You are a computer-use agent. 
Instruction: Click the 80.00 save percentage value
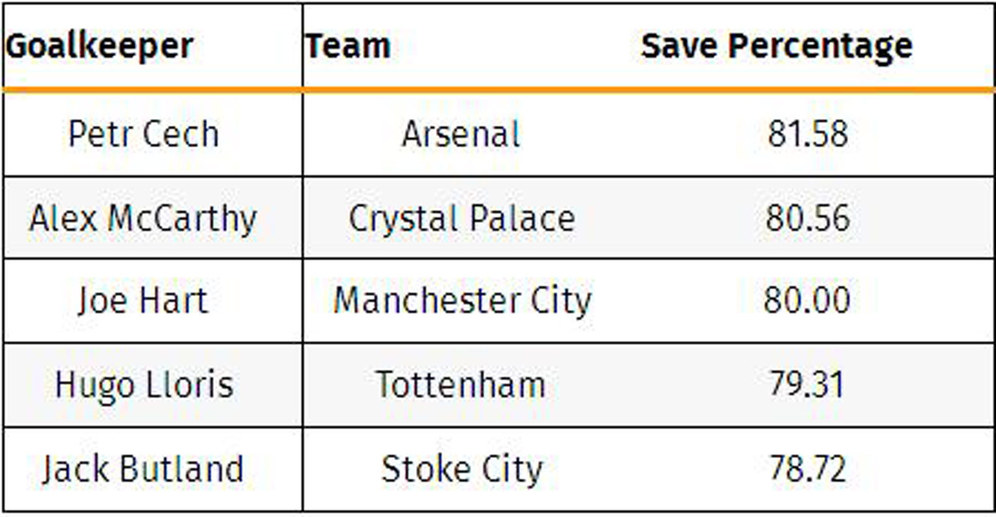(807, 300)
